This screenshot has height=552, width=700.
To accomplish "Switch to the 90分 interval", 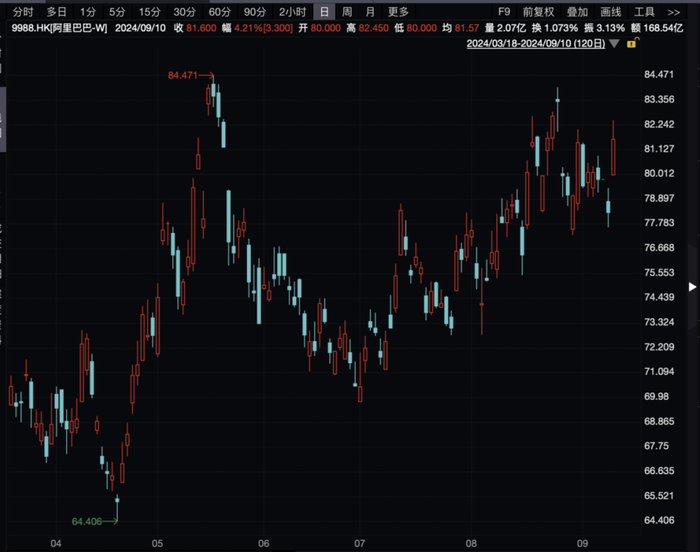I will 255,12.
